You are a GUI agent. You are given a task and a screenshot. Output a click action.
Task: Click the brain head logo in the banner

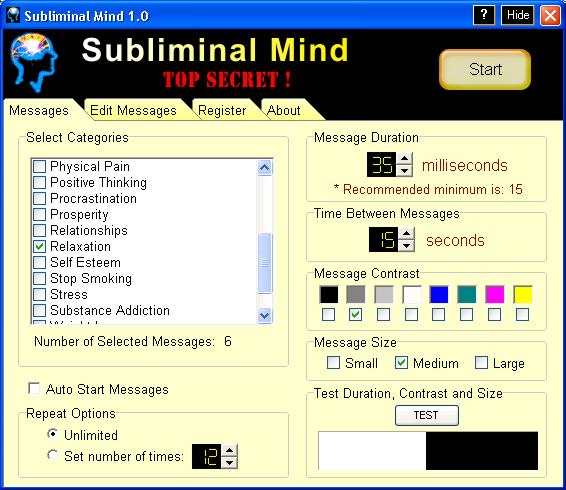point(34,62)
